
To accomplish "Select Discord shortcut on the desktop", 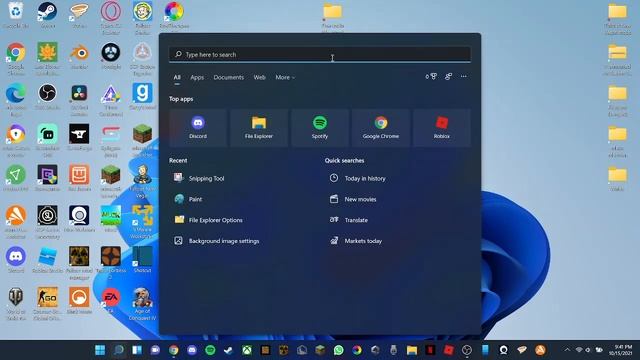I will click(x=16, y=260).
